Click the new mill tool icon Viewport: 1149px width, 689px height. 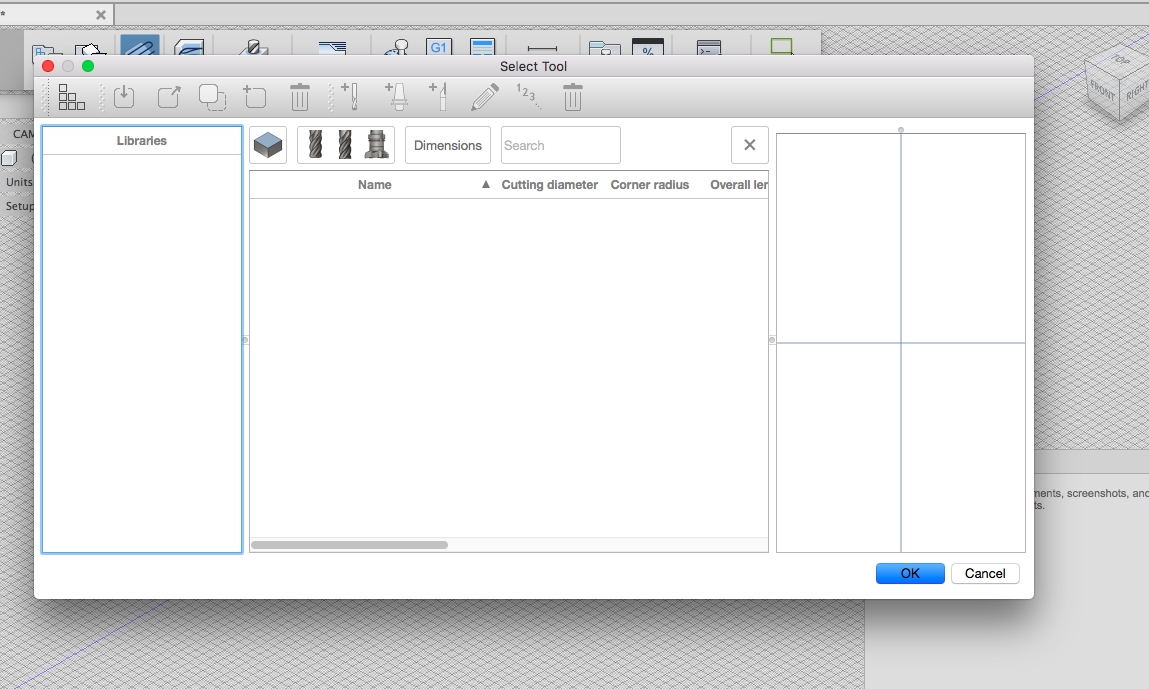tap(350, 97)
